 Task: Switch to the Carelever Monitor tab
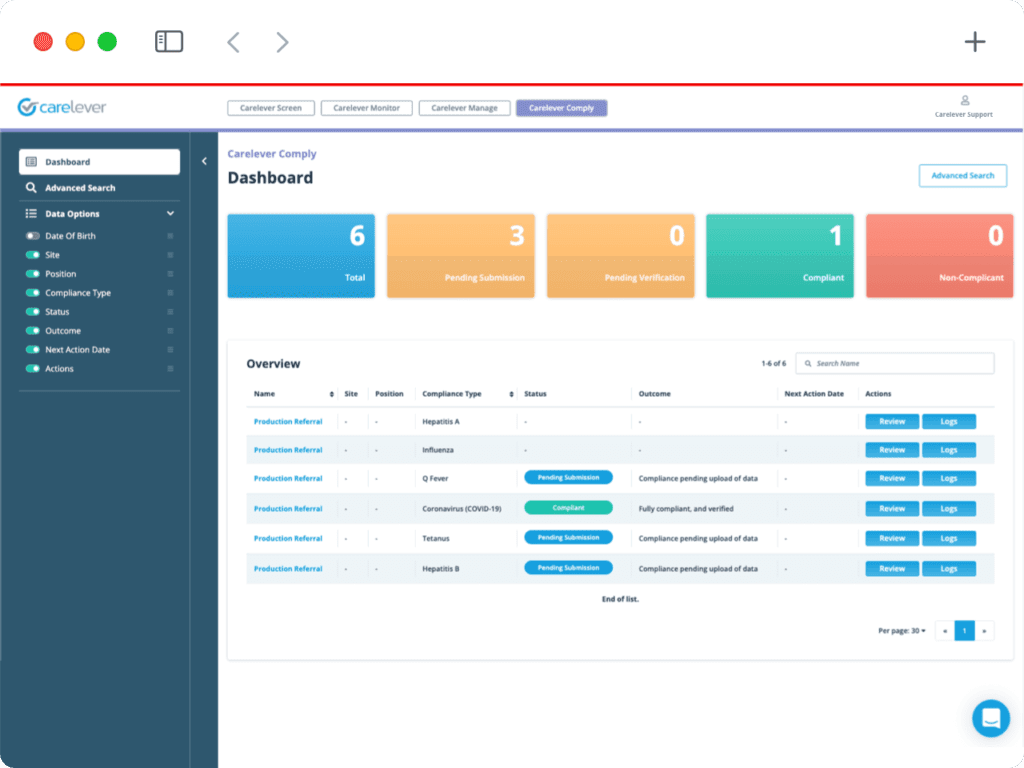(x=366, y=108)
